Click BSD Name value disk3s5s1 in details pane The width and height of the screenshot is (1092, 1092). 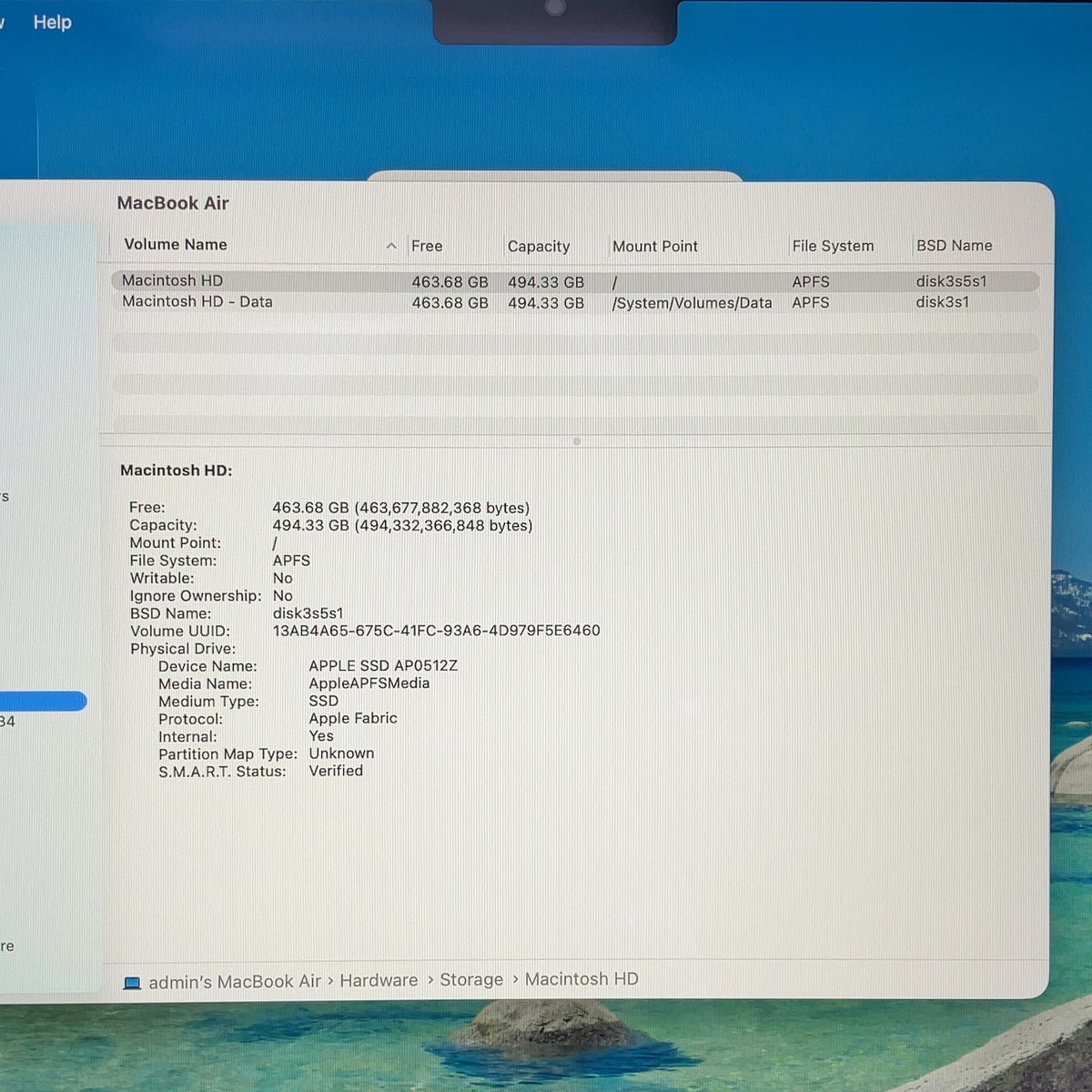308,613
